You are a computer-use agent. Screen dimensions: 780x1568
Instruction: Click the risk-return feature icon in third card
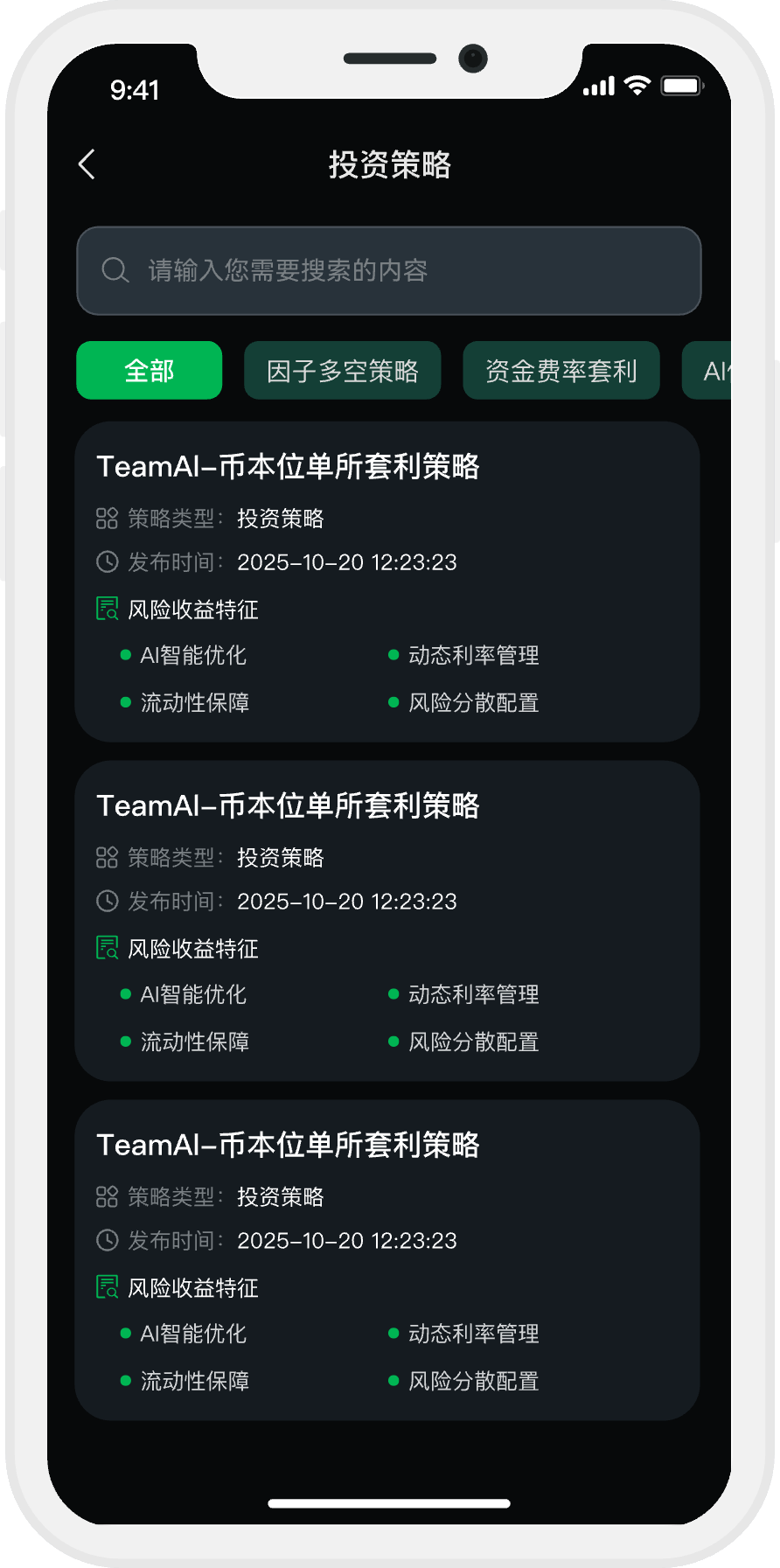pos(107,1287)
